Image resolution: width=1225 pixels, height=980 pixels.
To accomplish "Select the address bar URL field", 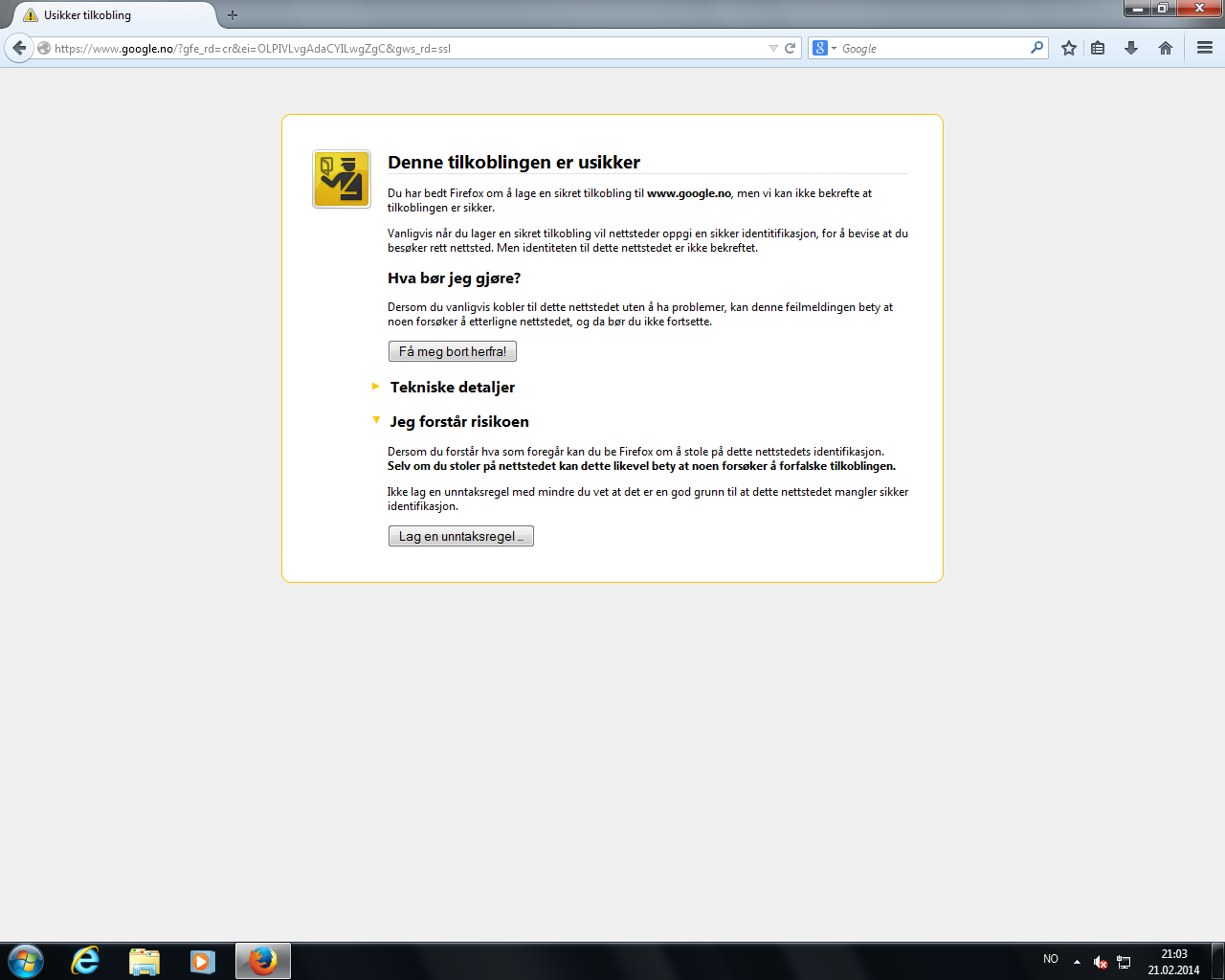I will coord(410,48).
